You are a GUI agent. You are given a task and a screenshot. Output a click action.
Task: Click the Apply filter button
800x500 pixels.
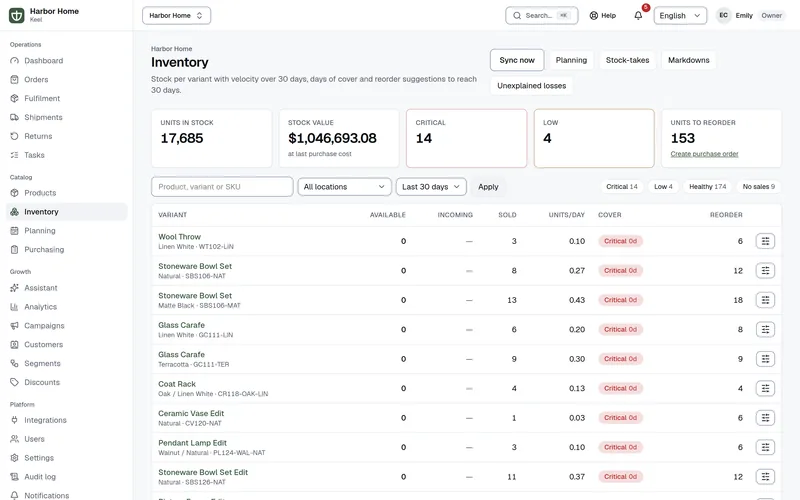(x=488, y=187)
